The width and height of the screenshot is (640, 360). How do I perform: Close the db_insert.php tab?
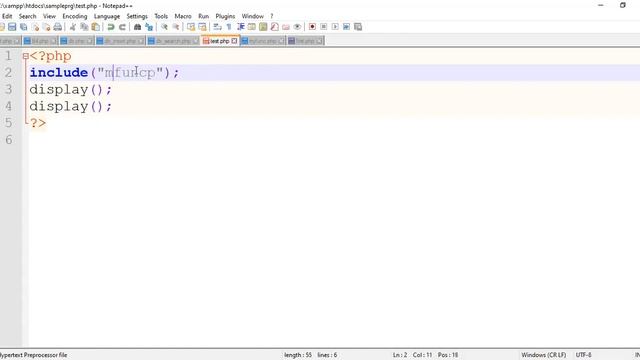[141, 41]
